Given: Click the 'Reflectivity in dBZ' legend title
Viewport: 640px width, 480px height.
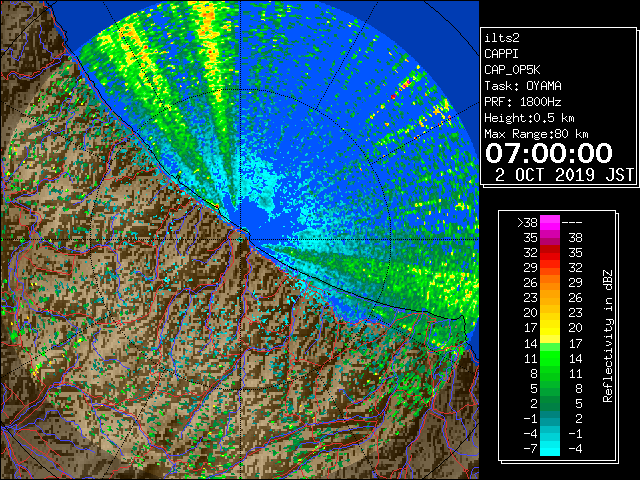Looking at the screenshot, I should 608,336.
